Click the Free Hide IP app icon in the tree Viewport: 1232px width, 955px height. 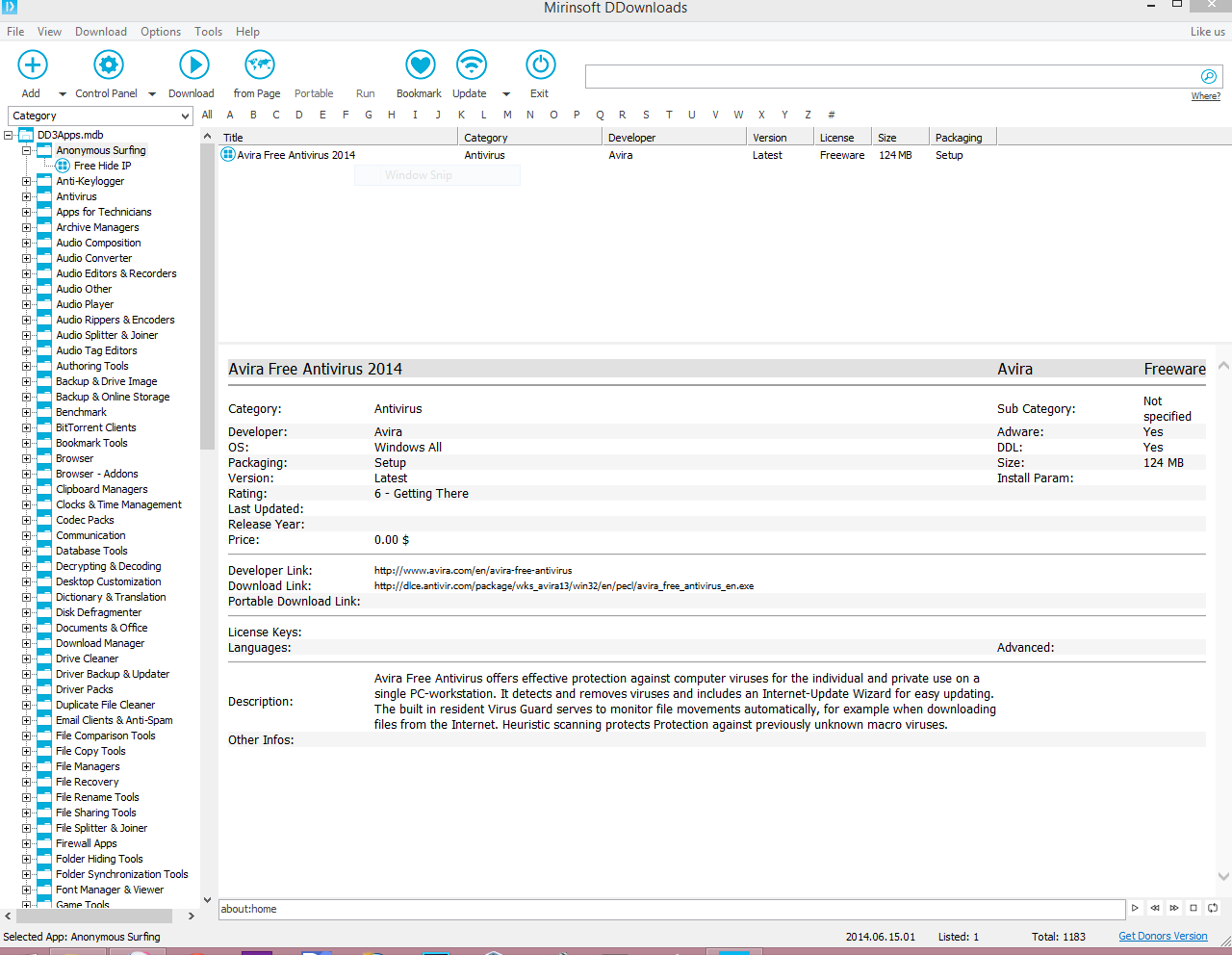[x=64, y=166]
